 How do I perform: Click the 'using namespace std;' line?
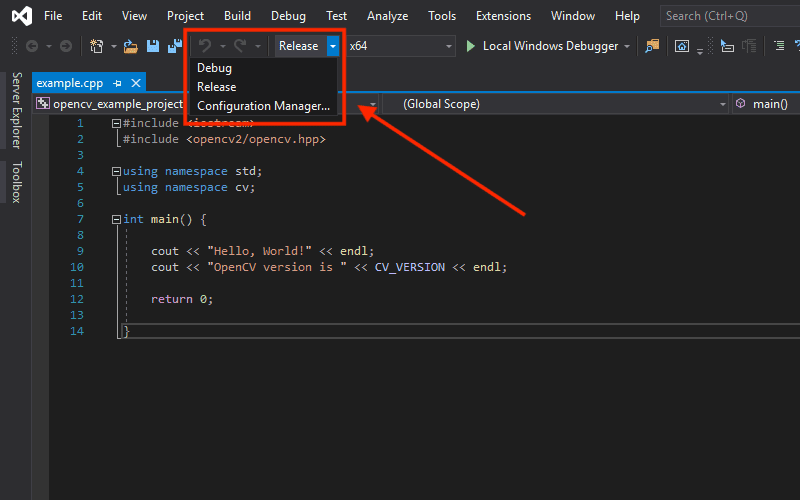point(192,171)
